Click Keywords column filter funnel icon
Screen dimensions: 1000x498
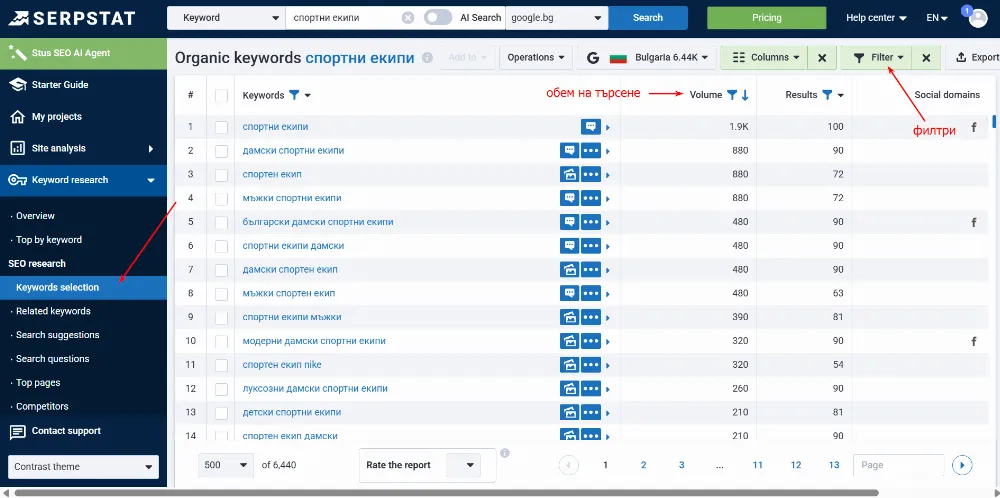(x=294, y=95)
